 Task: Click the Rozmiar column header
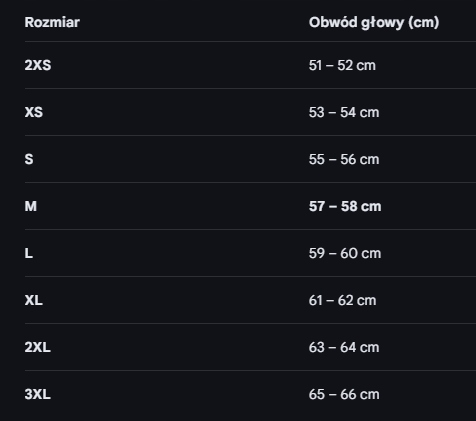click(52, 22)
